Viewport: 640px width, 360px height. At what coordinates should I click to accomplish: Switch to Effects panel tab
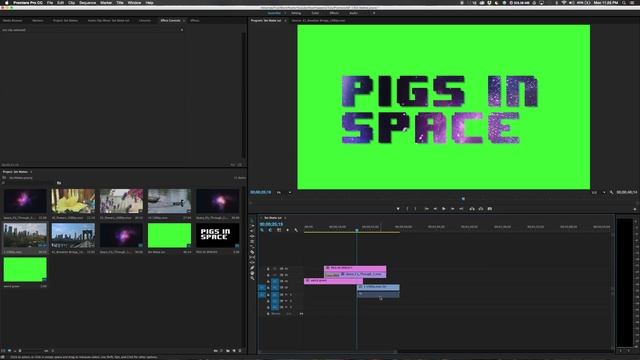pyautogui.click(x=195, y=20)
